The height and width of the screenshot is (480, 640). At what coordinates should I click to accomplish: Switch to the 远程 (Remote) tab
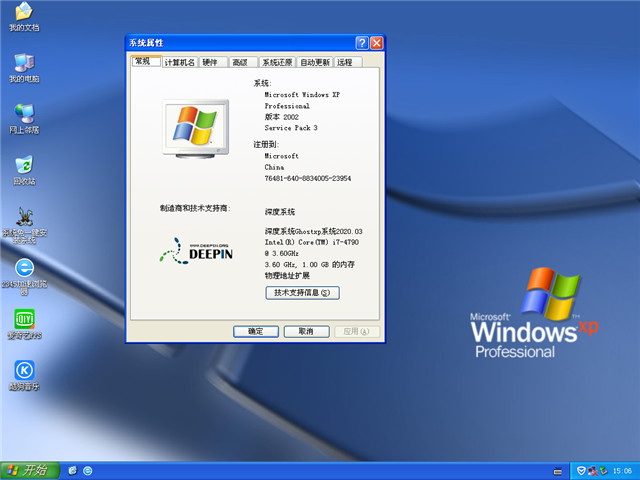(348, 62)
